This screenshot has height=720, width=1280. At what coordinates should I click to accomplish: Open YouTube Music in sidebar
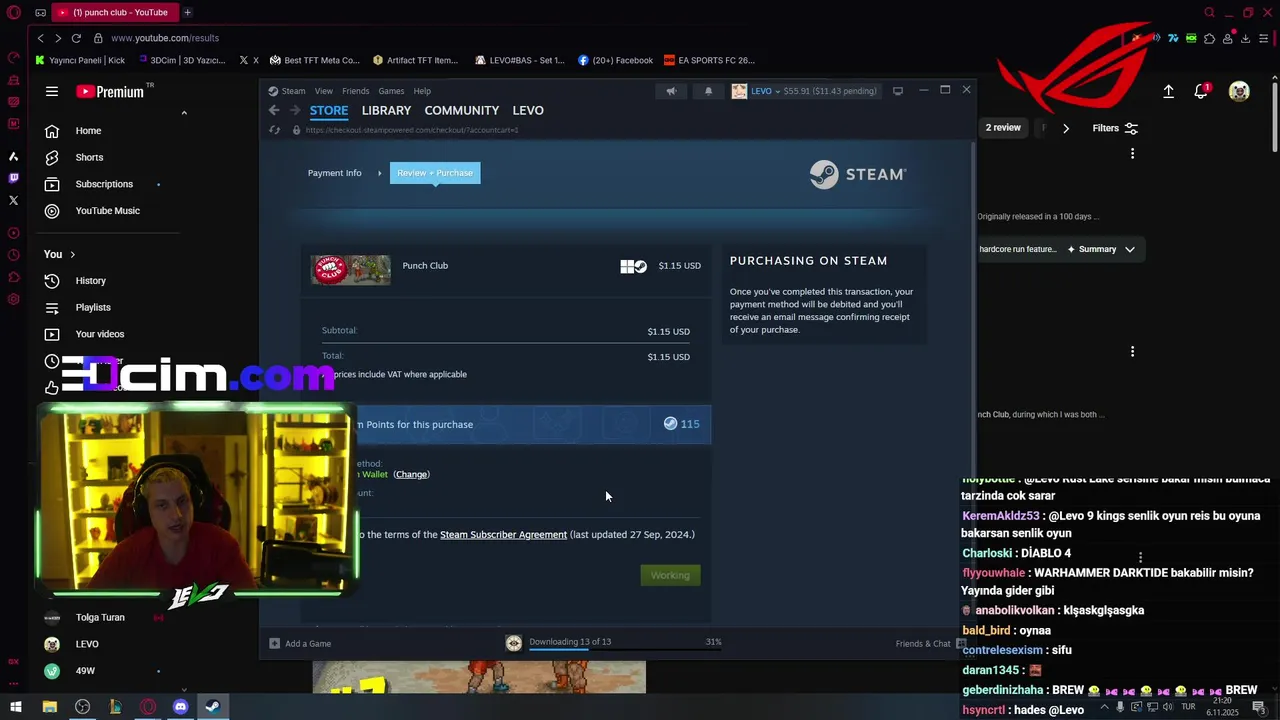pyautogui.click(x=107, y=211)
